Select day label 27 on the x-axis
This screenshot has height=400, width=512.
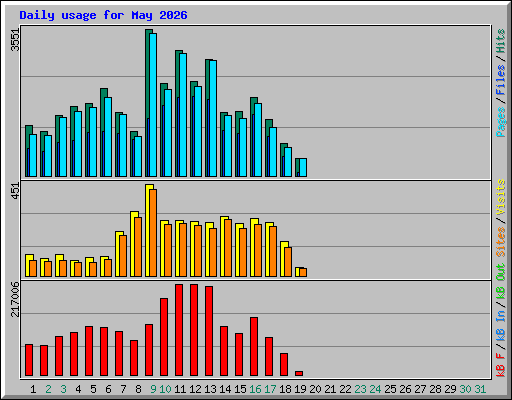pyautogui.click(x=420, y=389)
